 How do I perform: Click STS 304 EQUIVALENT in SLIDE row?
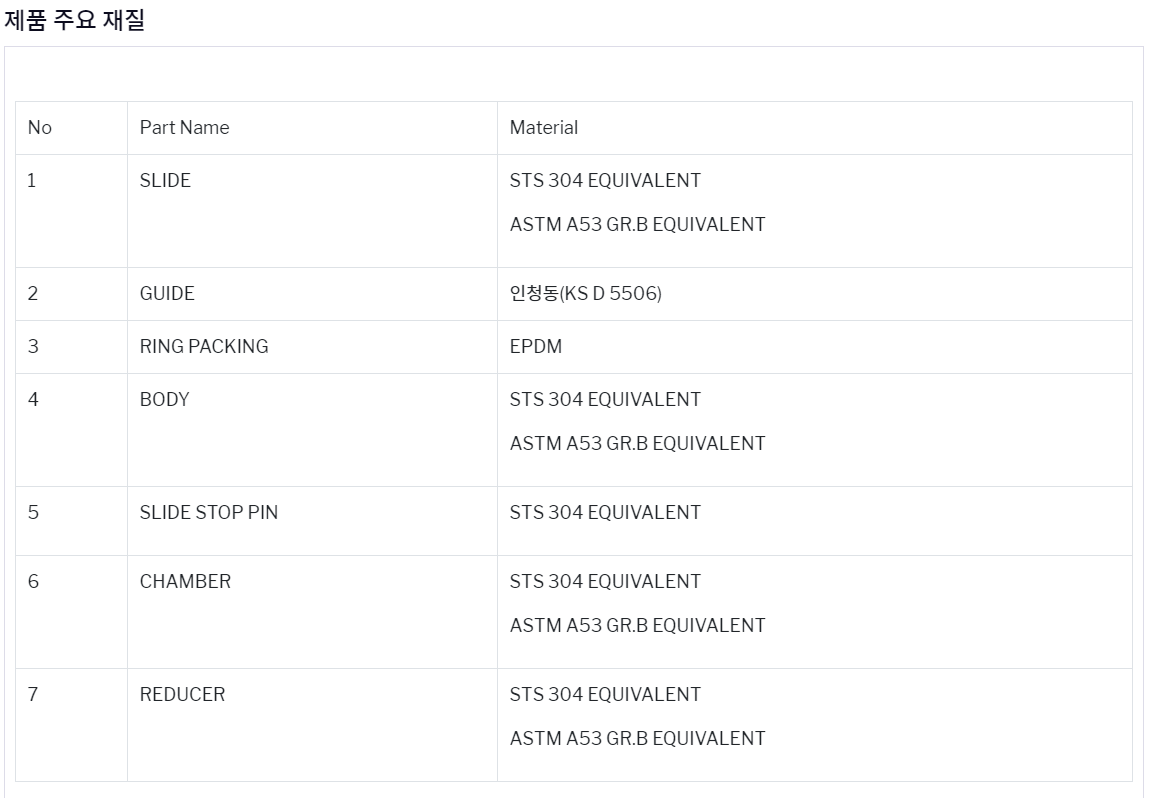click(x=605, y=180)
